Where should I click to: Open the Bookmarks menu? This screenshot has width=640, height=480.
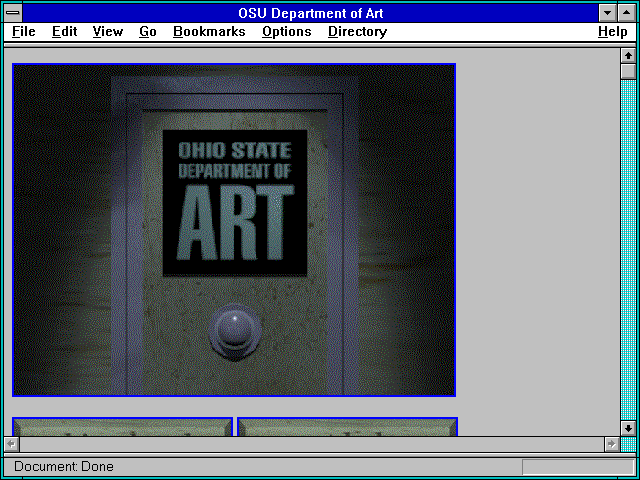209,32
